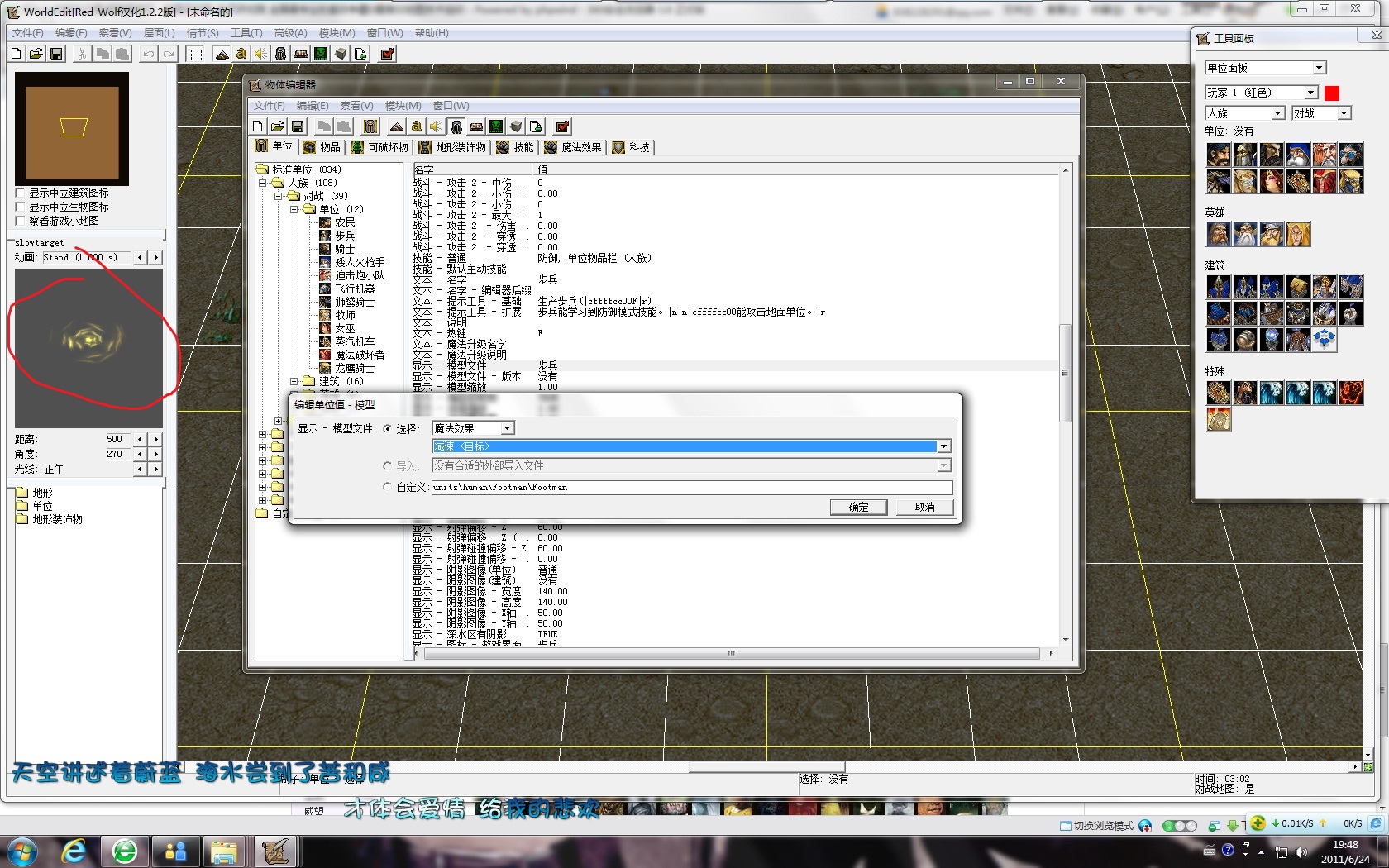Click Open map icon in main toolbar

point(36,54)
